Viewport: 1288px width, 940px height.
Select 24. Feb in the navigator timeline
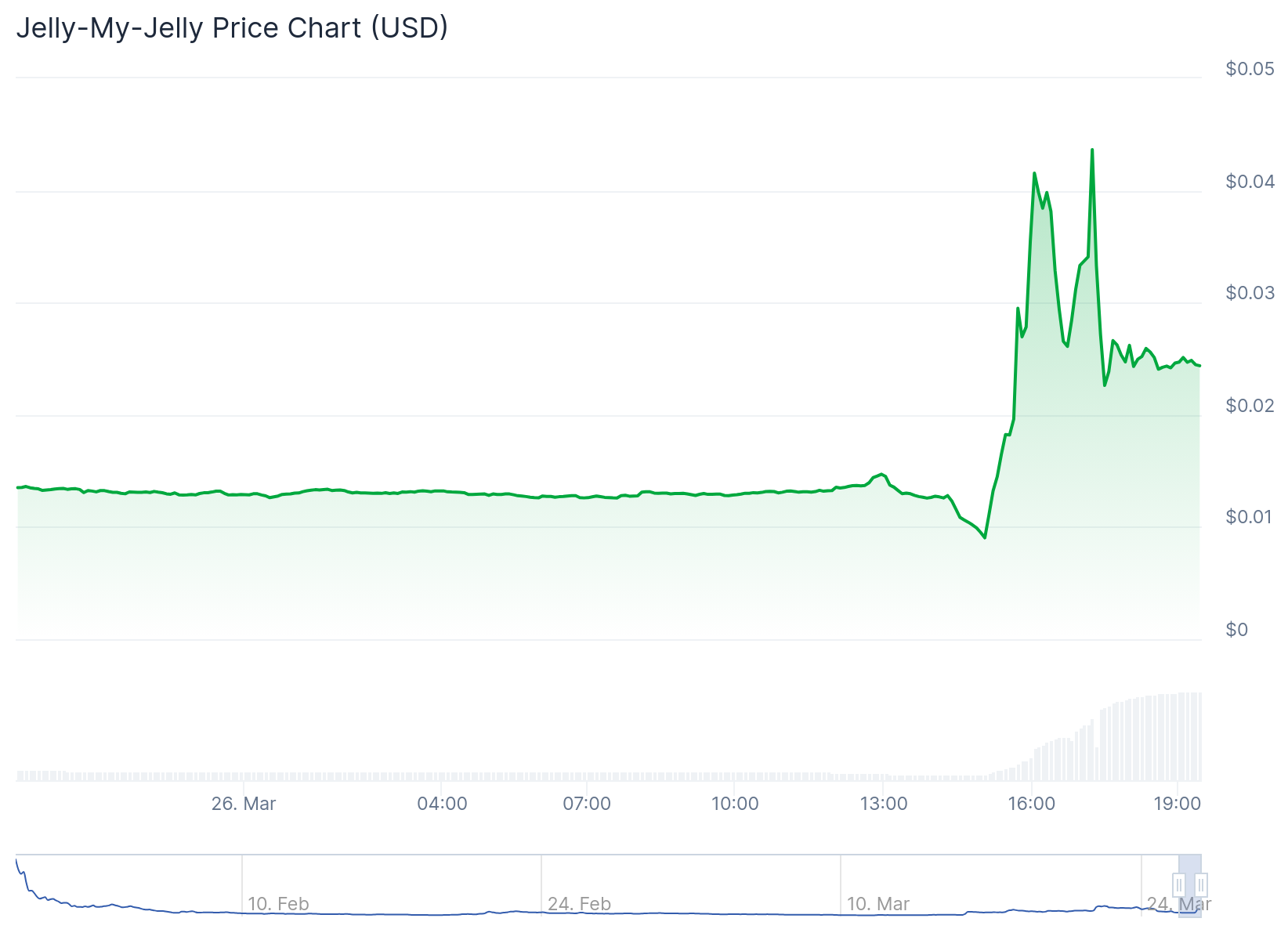[x=579, y=904]
